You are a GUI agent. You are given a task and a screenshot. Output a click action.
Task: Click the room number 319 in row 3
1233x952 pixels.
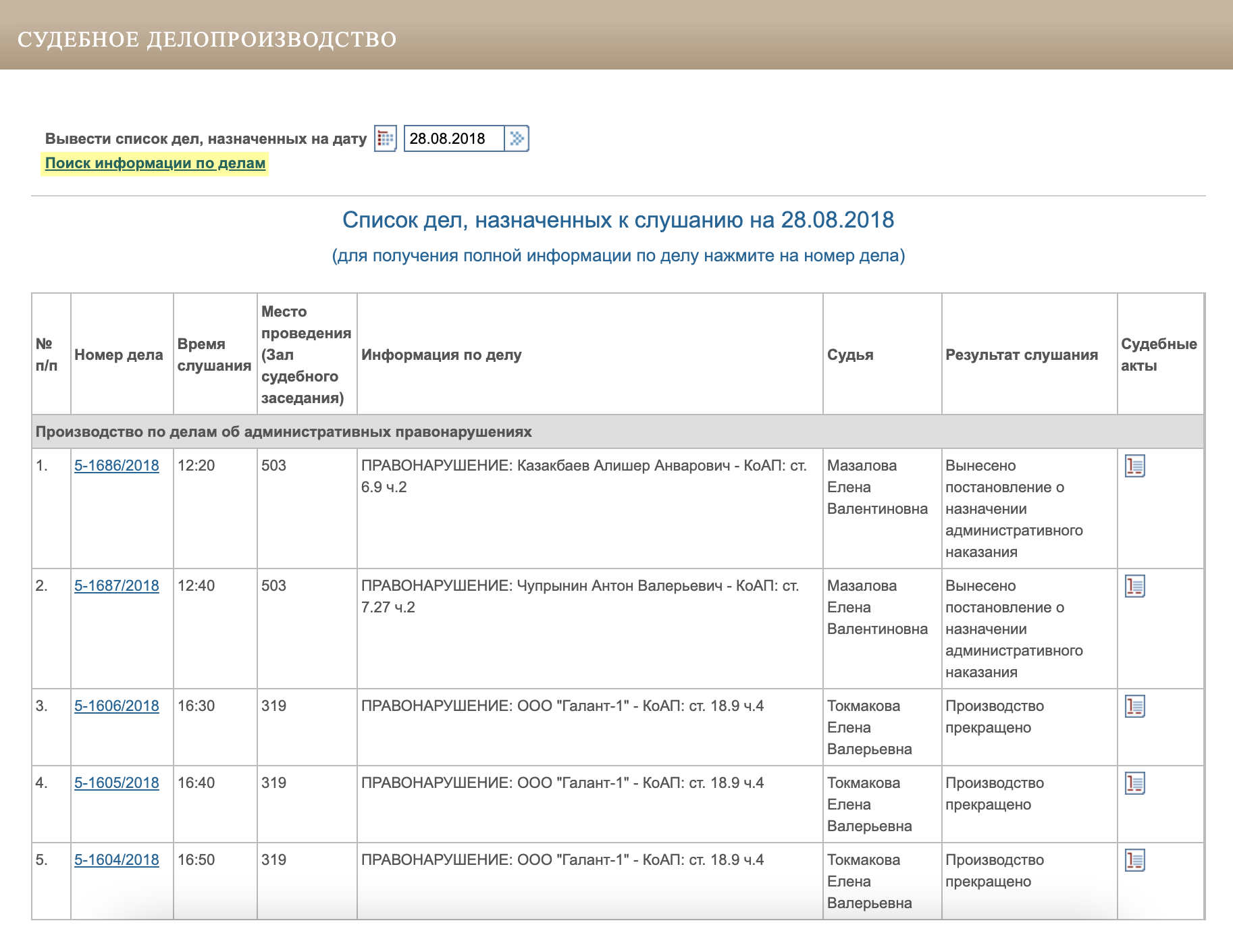tap(273, 706)
